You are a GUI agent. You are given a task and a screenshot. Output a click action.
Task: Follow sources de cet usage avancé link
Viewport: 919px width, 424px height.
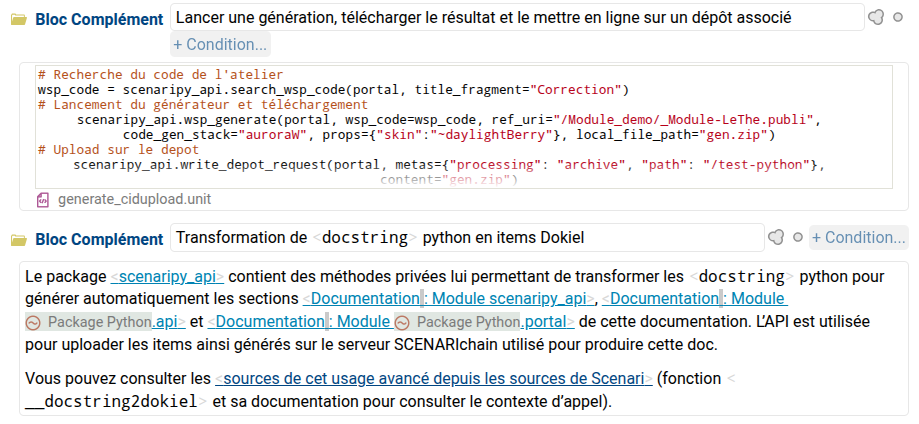pos(434,379)
